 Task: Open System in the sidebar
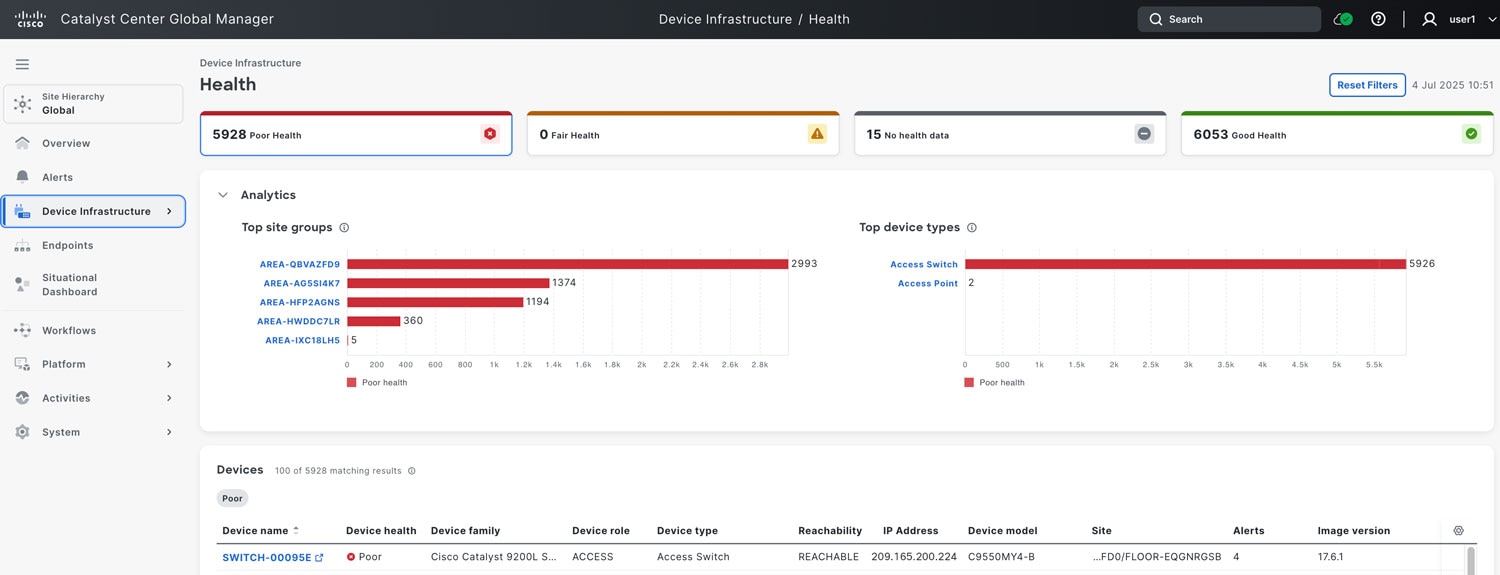pyautogui.click(x=61, y=432)
